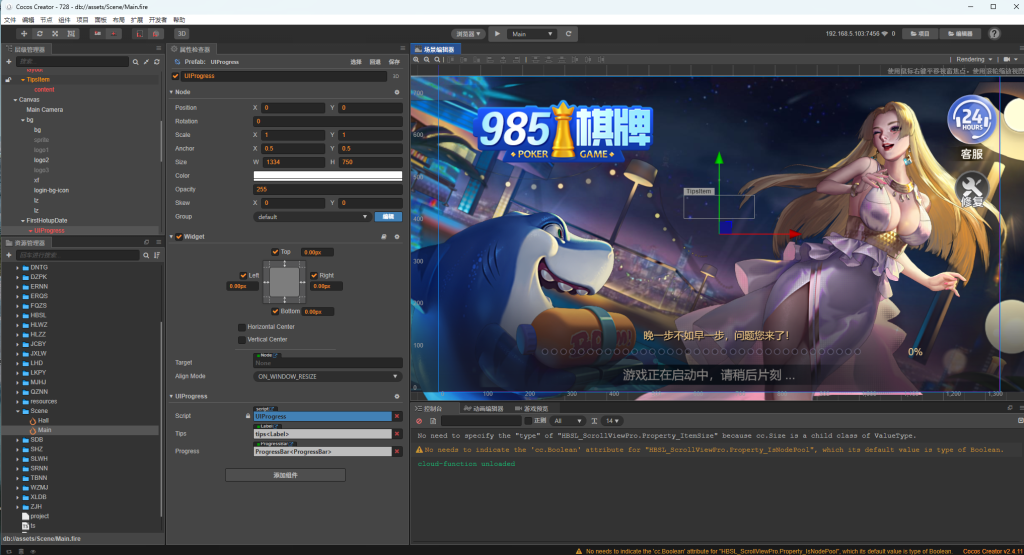
Task: Toggle the UIProgress node active checkbox
Action: click(x=176, y=76)
